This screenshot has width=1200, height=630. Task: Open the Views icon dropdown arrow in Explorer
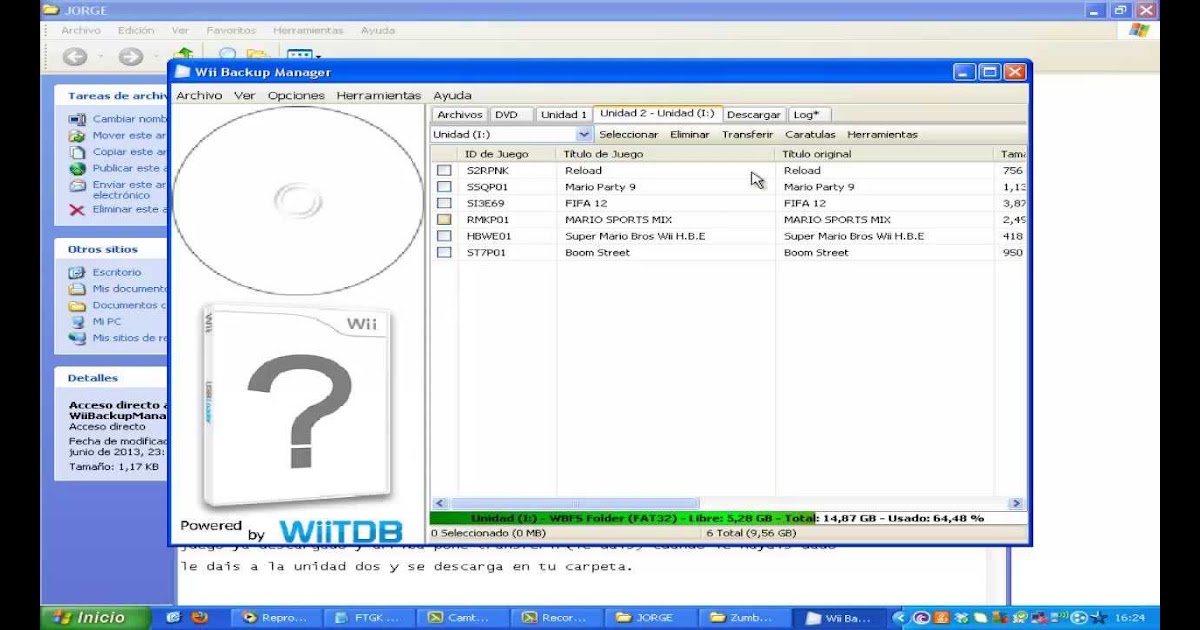[316, 57]
